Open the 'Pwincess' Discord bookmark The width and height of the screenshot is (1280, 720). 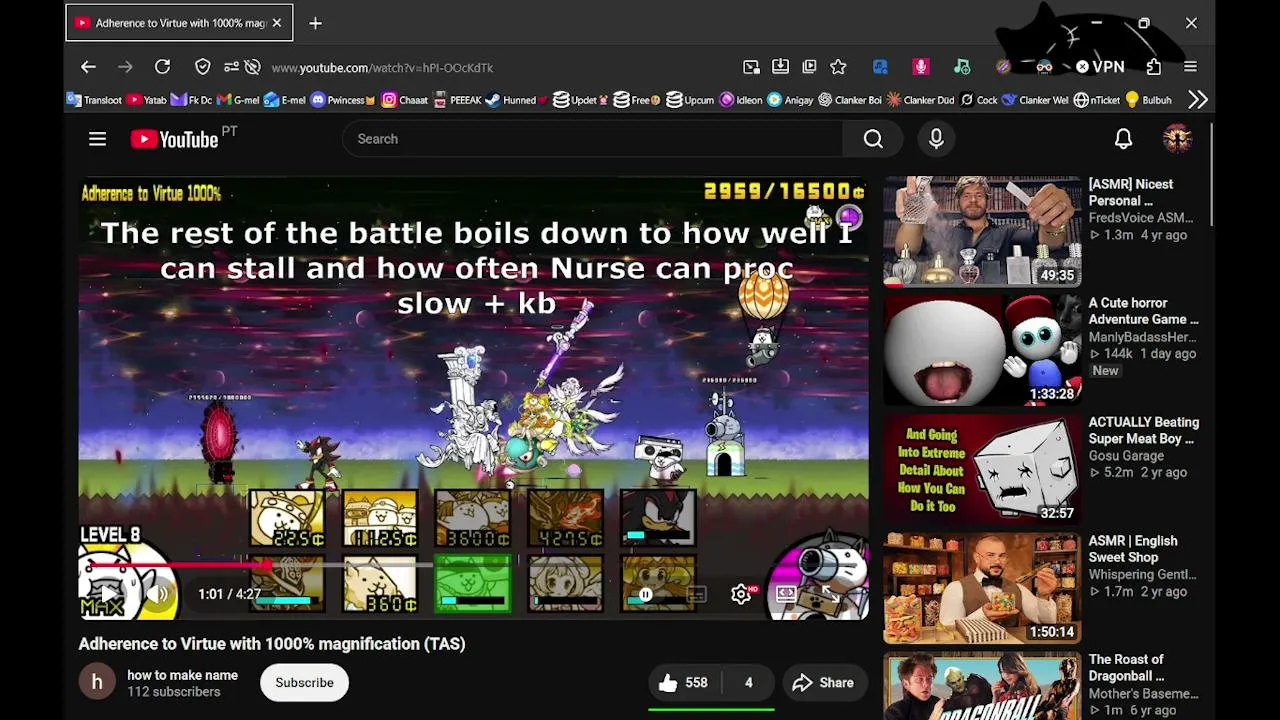pos(343,100)
